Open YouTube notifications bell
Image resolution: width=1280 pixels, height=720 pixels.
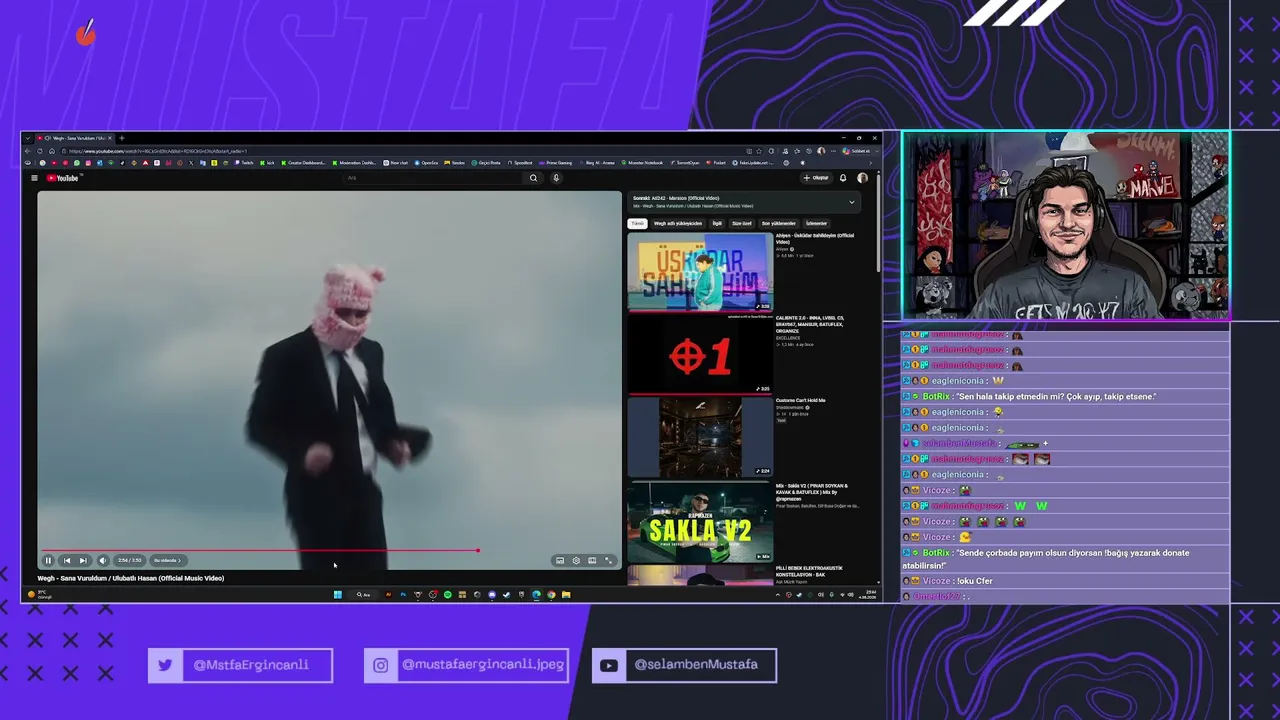click(x=843, y=178)
